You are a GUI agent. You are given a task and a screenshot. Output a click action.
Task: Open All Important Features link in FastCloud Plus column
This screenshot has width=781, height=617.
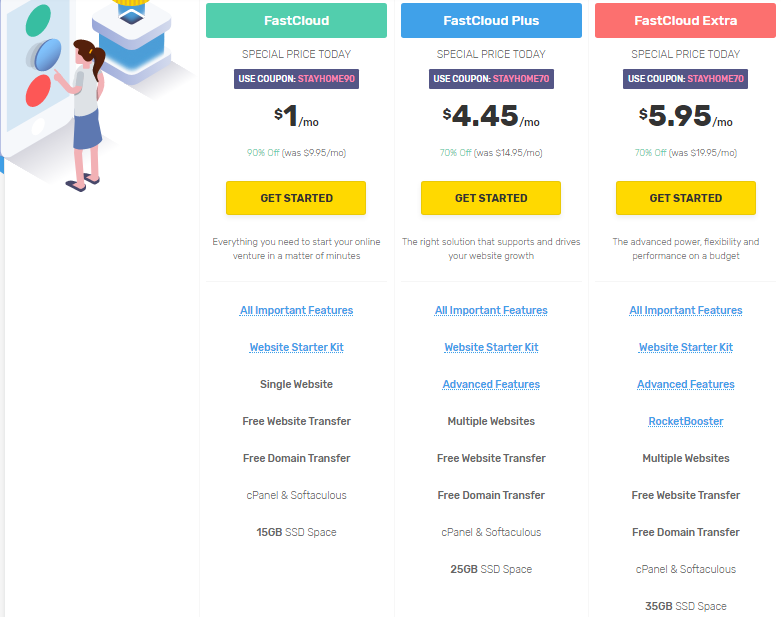click(491, 310)
